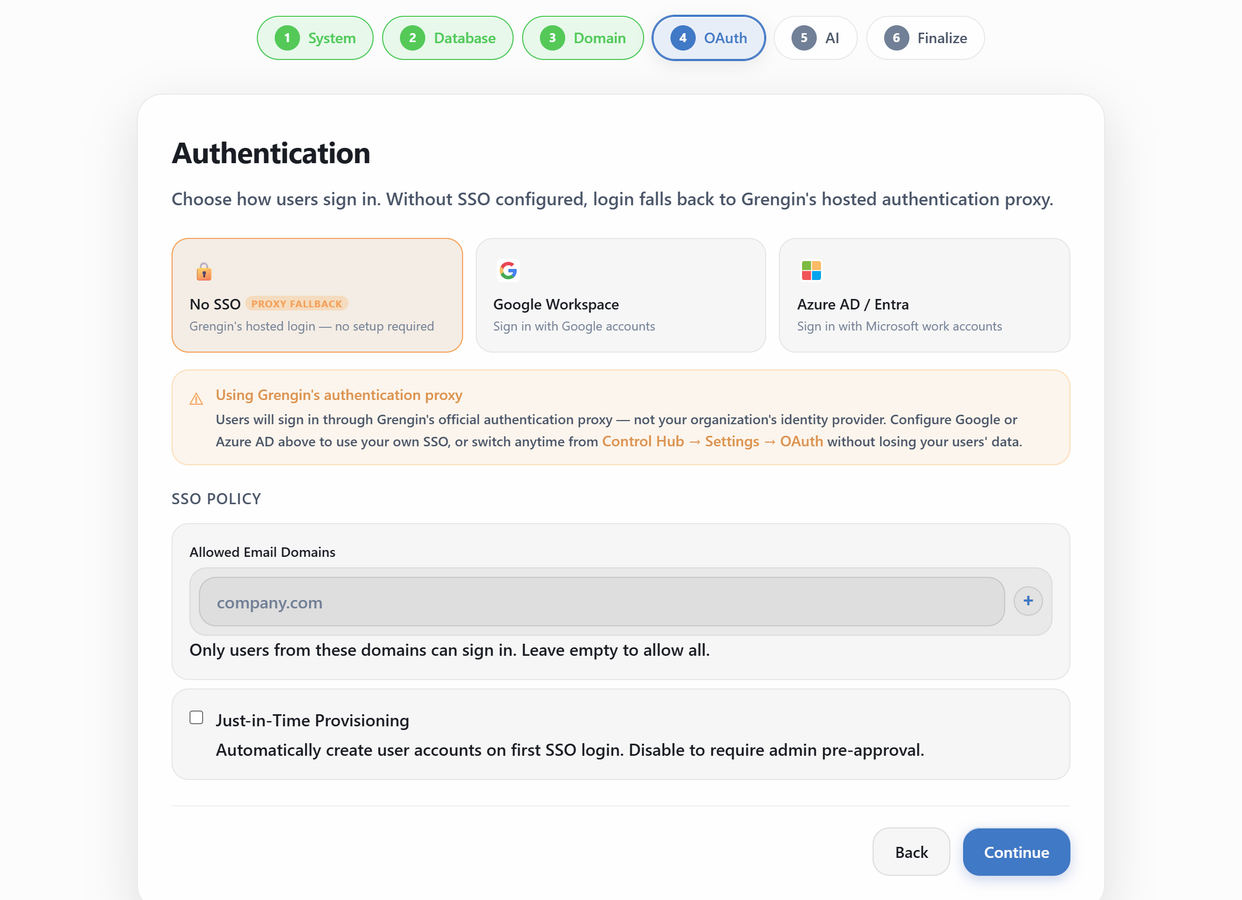The image size is (1242, 900).
Task: Focus the Allowed Email Domains field
Action: 602,602
